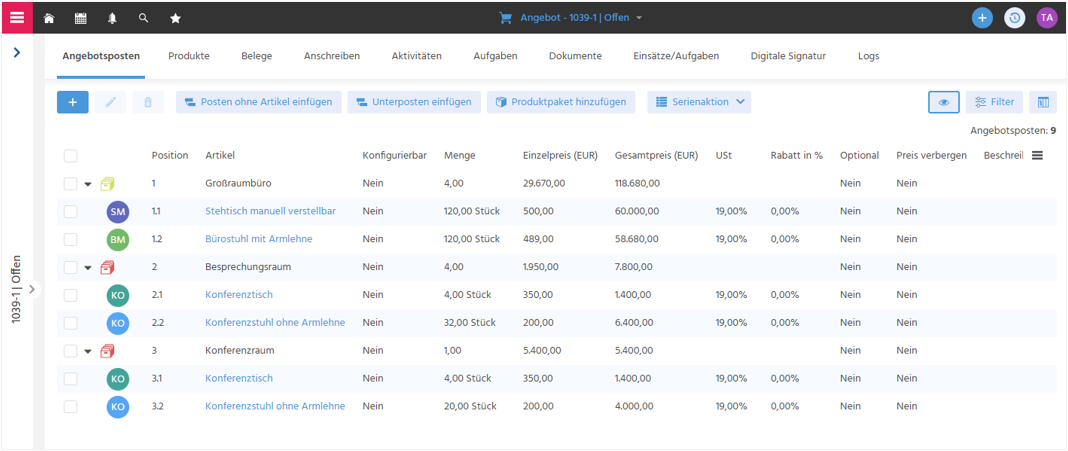Screen dimensions: 1068x451
Task: Switch to the Produkte tab
Action: pyautogui.click(x=189, y=56)
